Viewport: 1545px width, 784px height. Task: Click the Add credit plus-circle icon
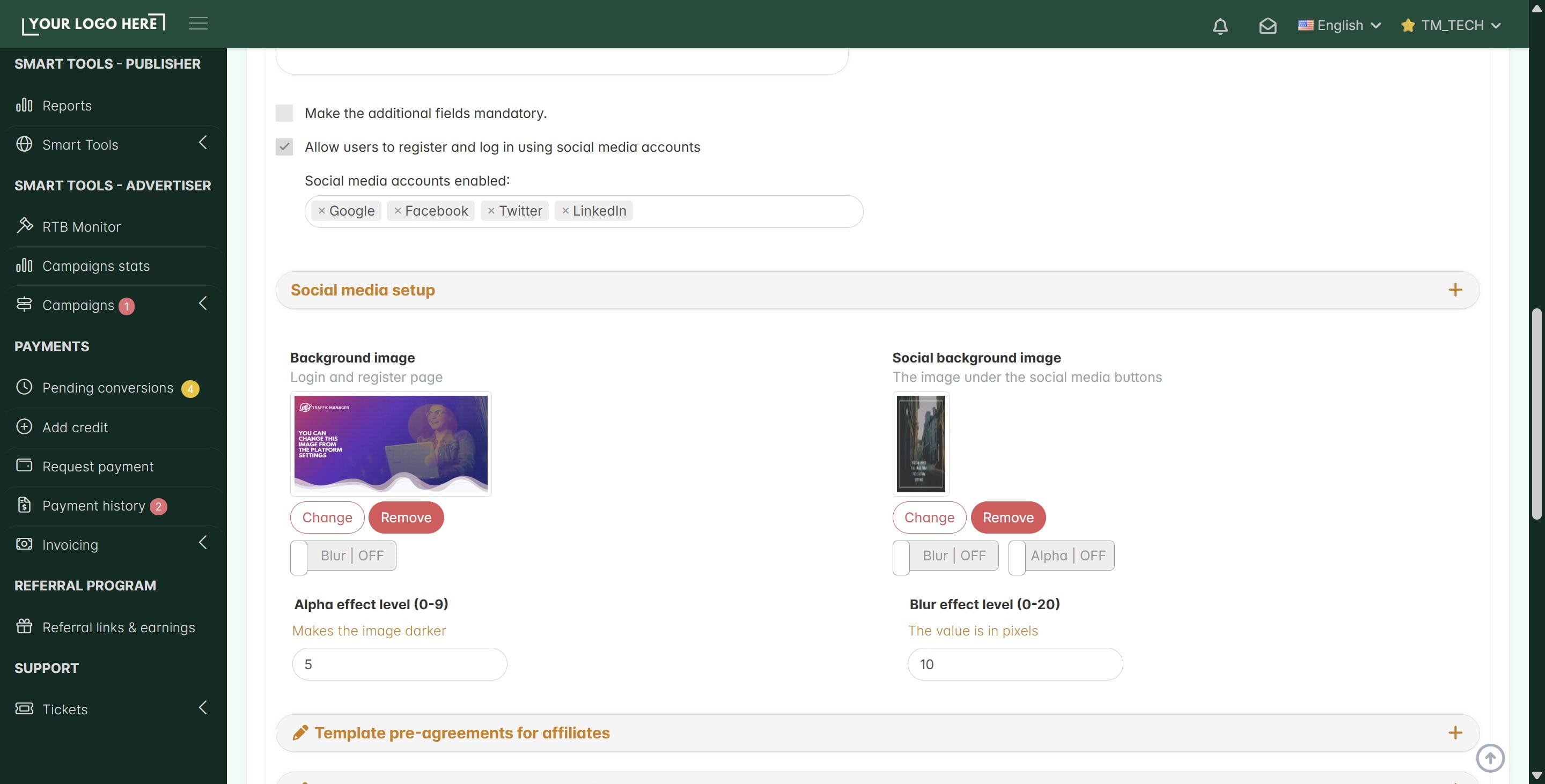pyautogui.click(x=24, y=427)
